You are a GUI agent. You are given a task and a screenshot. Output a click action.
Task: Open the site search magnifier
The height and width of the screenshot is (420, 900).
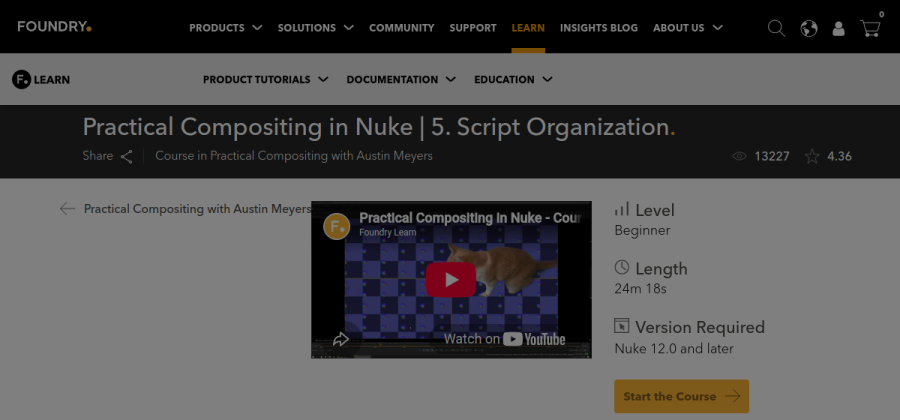pos(776,28)
